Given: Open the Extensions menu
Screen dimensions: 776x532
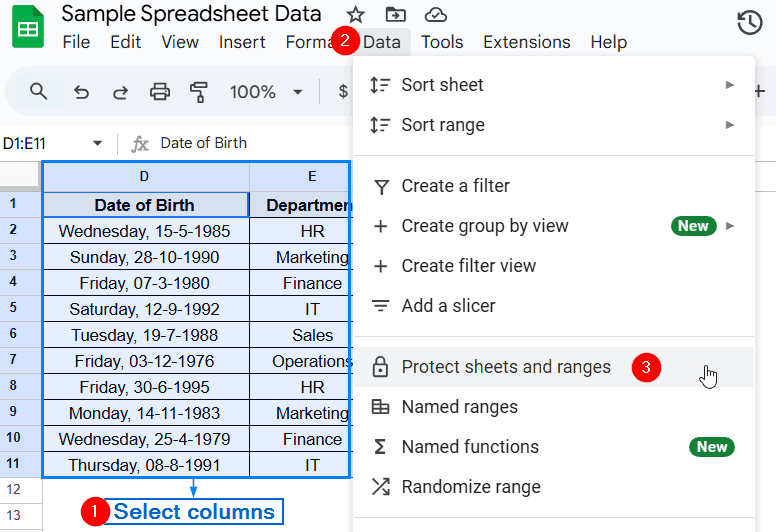Looking at the screenshot, I should tap(527, 42).
